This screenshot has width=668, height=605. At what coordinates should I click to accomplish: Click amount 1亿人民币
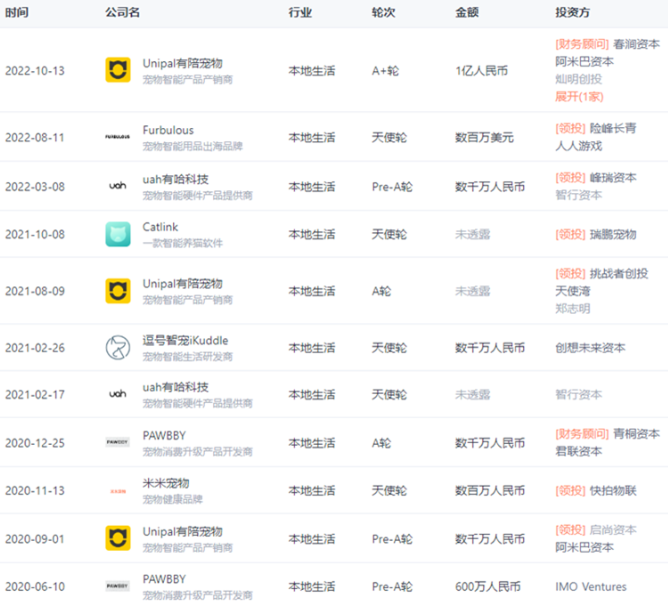[x=481, y=71]
